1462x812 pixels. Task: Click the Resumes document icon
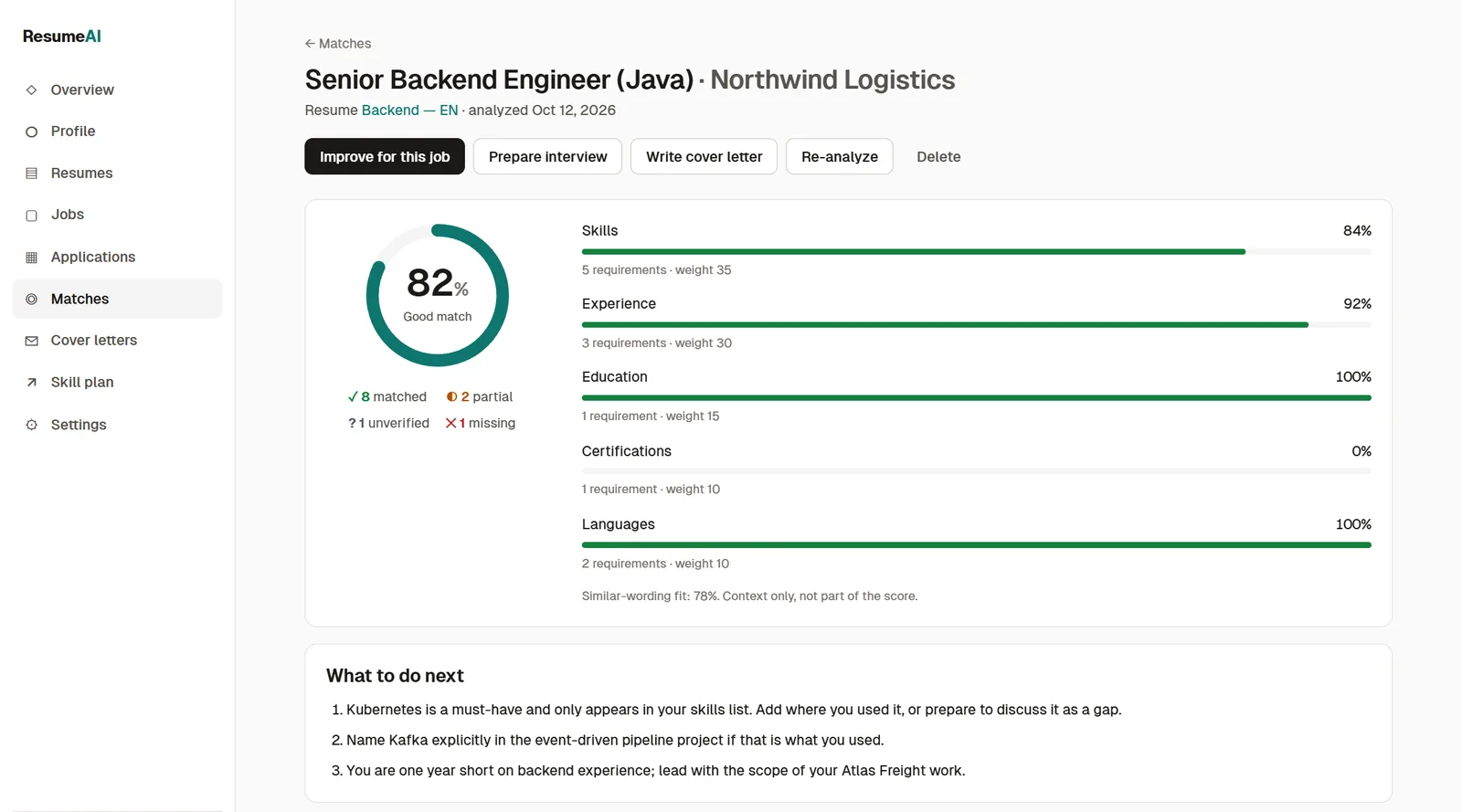[31, 174]
